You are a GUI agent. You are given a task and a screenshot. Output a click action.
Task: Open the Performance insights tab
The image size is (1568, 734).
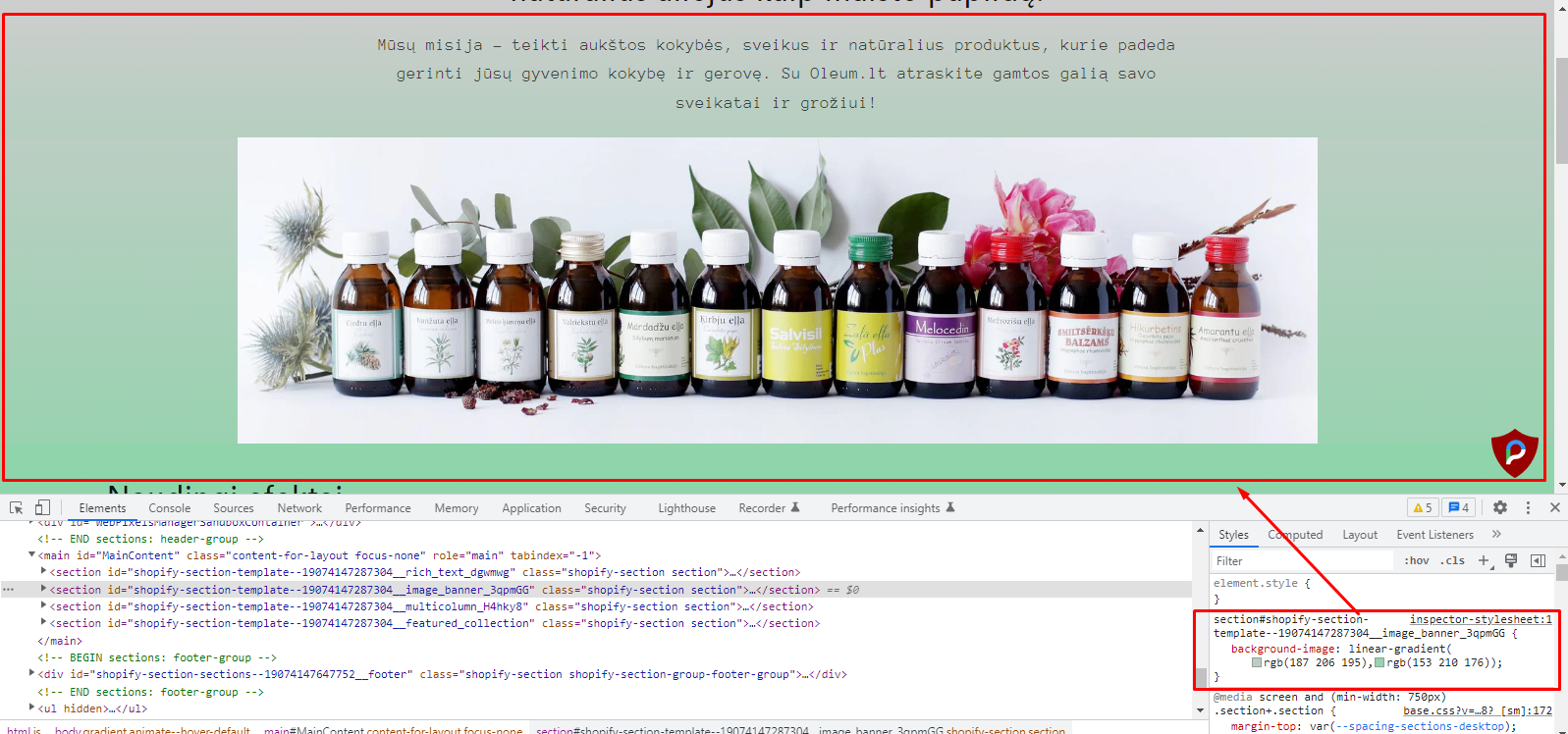point(892,507)
